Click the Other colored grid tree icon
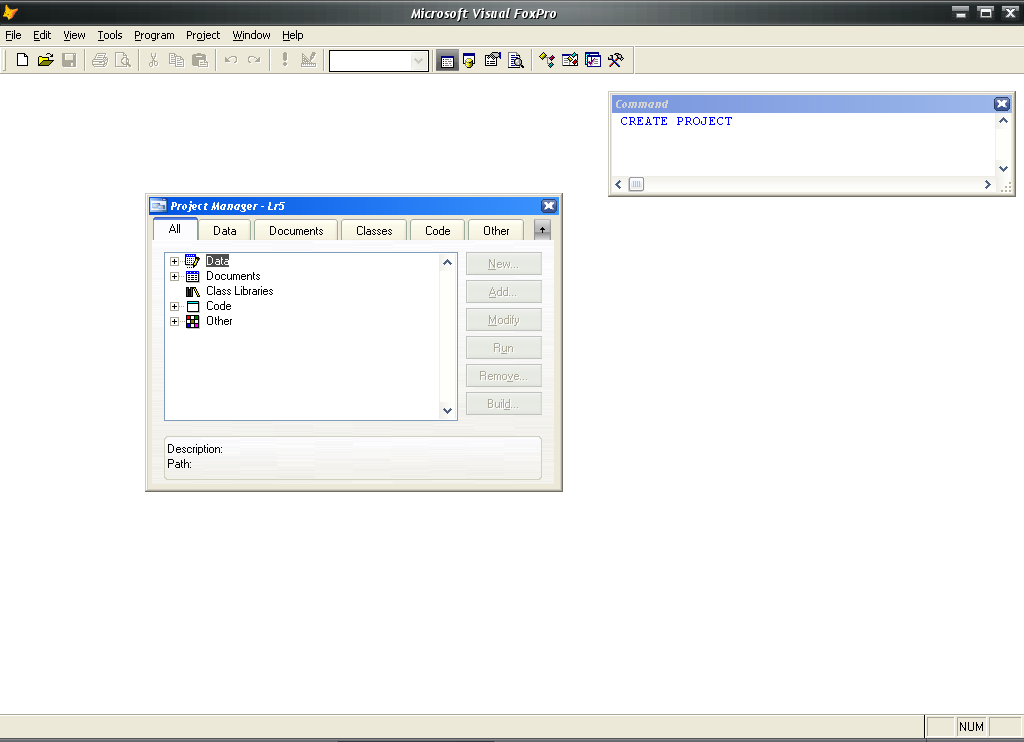The width and height of the screenshot is (1024, 742). point(193,321)
